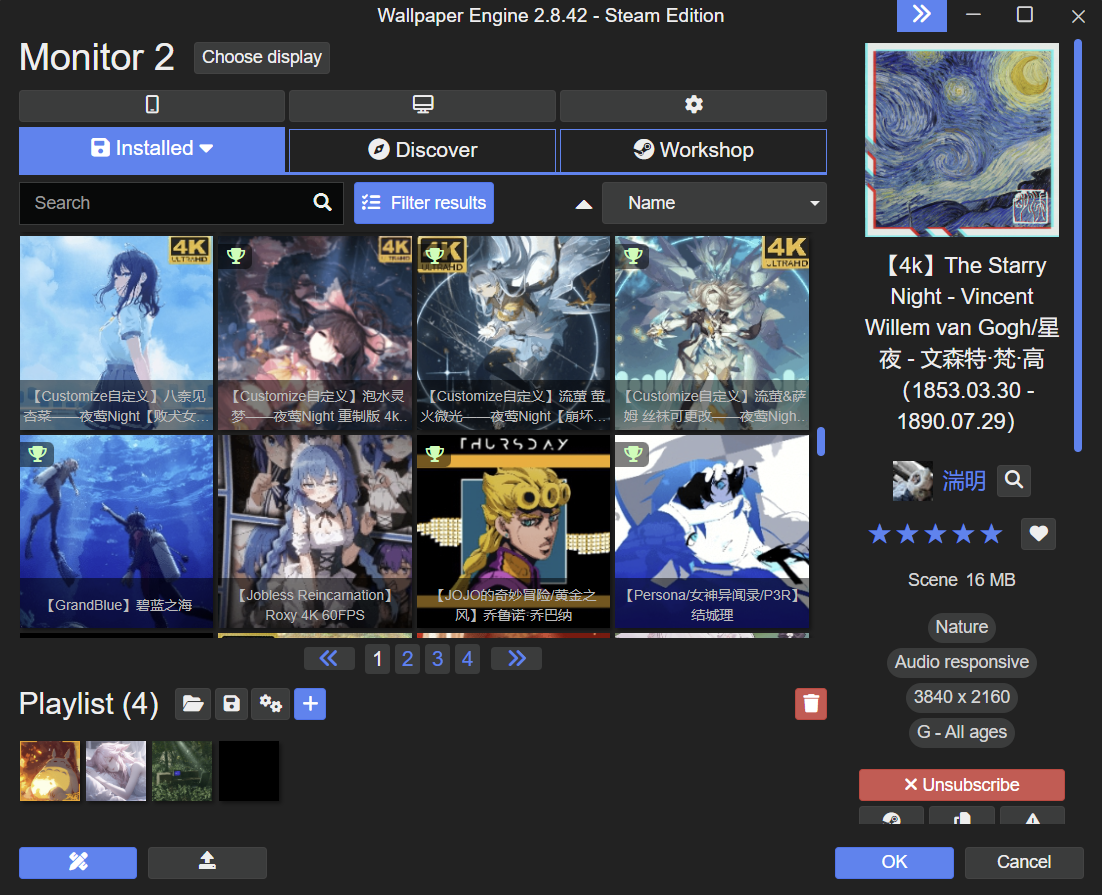1102x895 pixels.
Task: Delete playlist with red trash icon
Action: pos(810,704)
